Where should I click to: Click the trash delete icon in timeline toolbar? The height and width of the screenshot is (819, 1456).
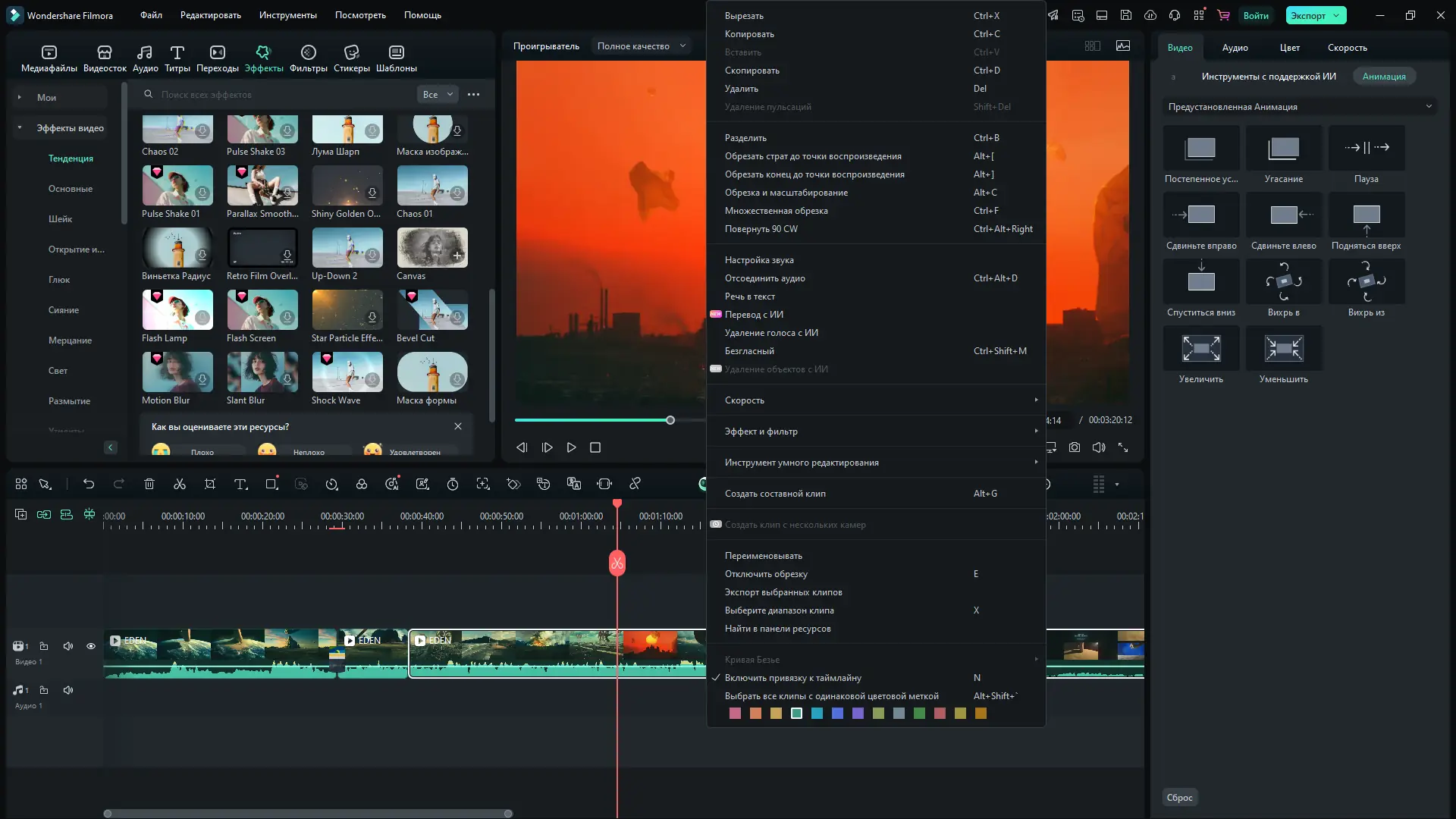(149, 484)
